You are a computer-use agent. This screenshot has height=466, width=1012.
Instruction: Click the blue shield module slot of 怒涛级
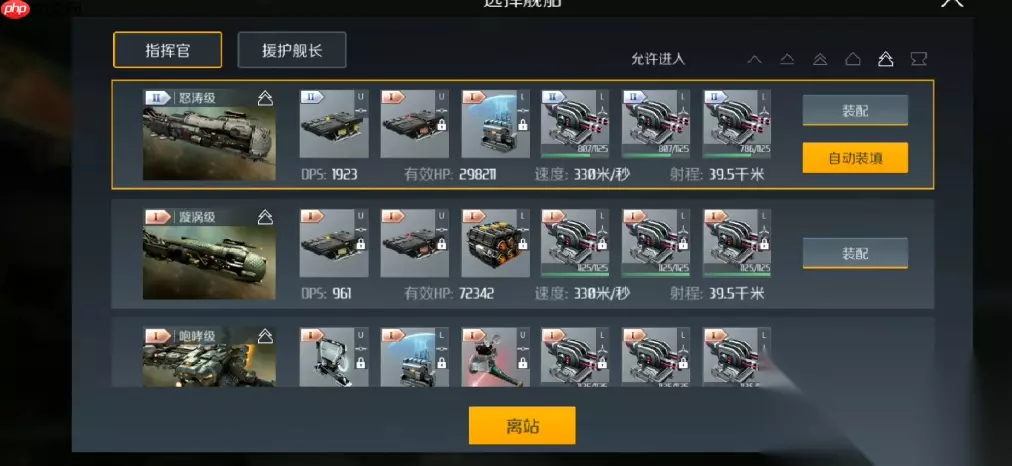pyautogui.click(x=496, y=124)
